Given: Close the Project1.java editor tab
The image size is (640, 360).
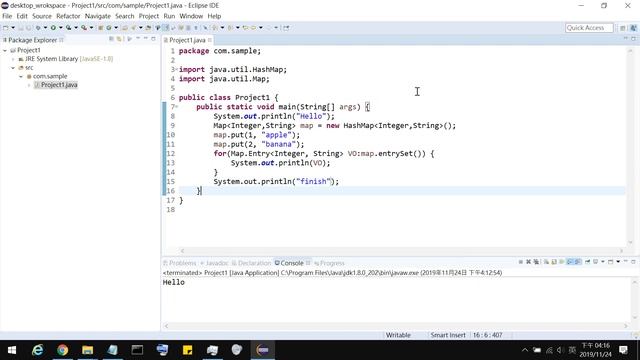Looking at the screenshot, I should tap(210, 40).
